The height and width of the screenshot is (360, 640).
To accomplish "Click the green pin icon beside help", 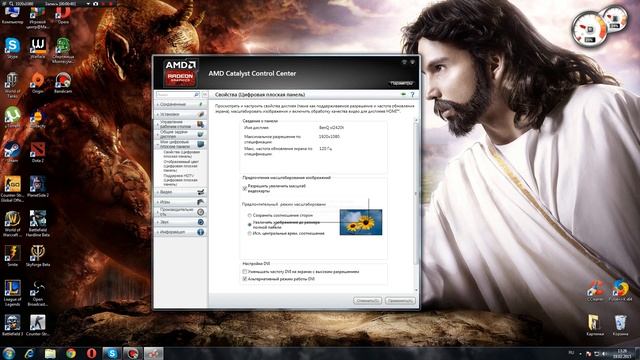I will tap(404, 95).
